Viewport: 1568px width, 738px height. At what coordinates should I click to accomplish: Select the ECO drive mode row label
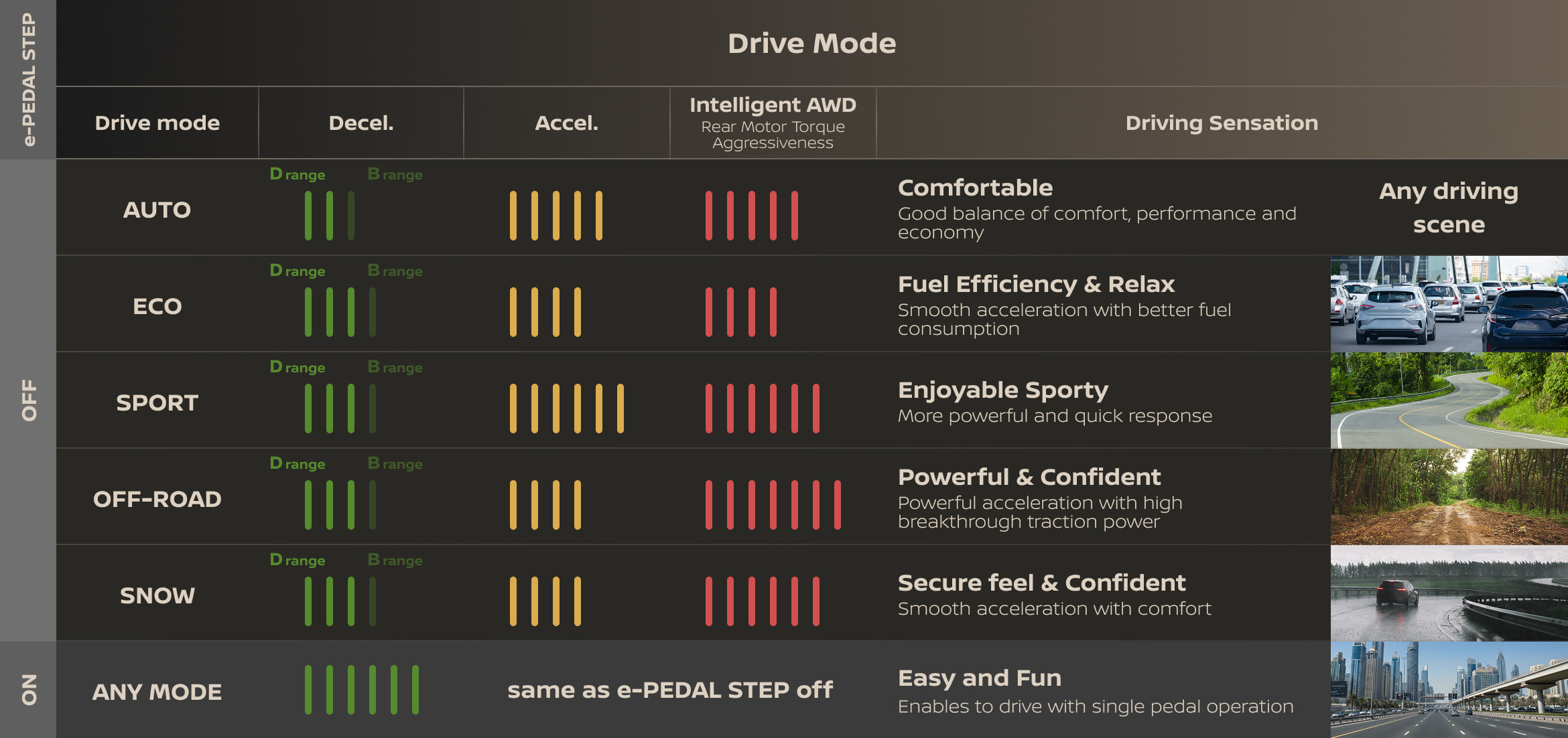(157, 307)
